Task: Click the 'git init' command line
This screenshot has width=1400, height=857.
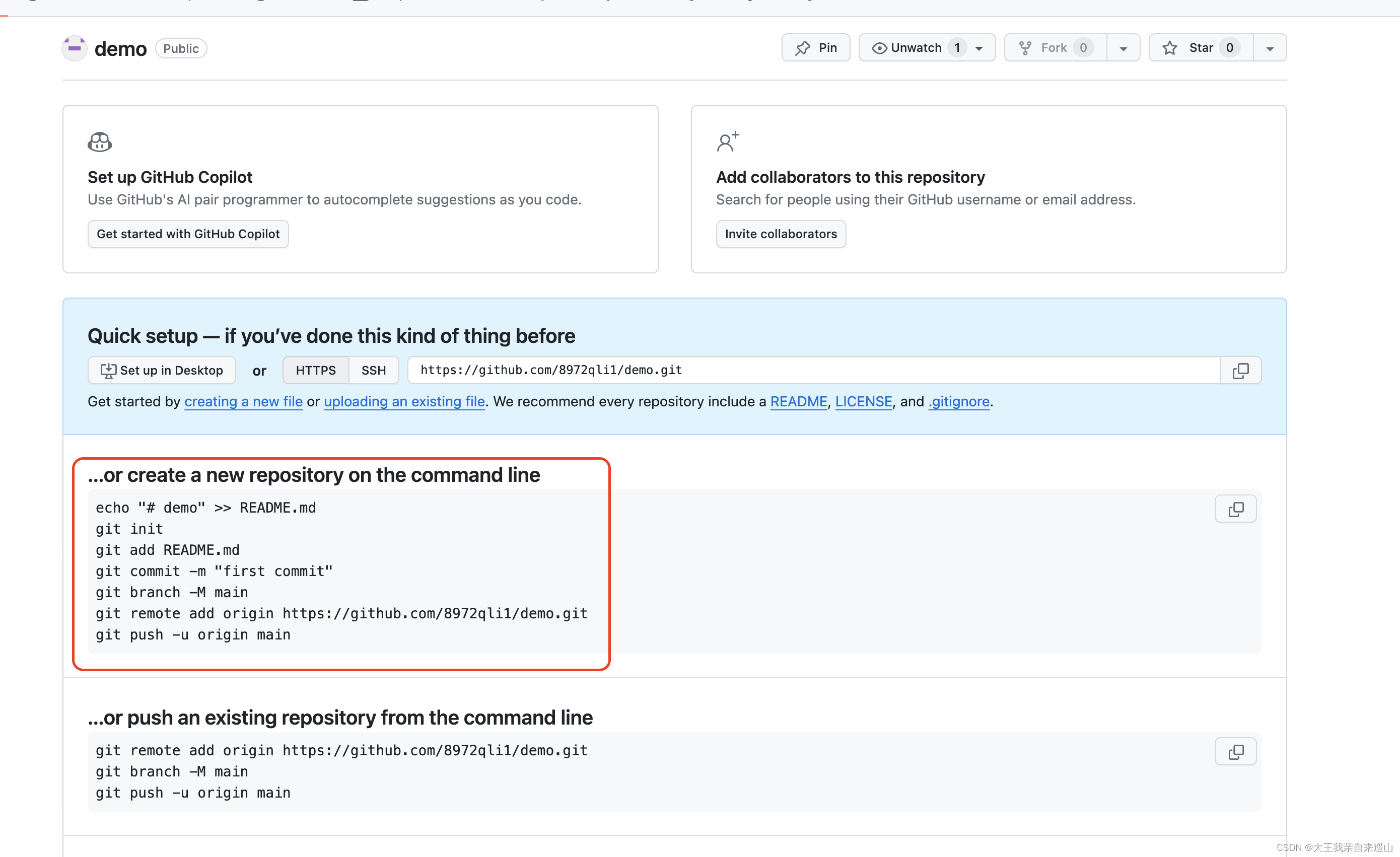Action: [129, 529]
